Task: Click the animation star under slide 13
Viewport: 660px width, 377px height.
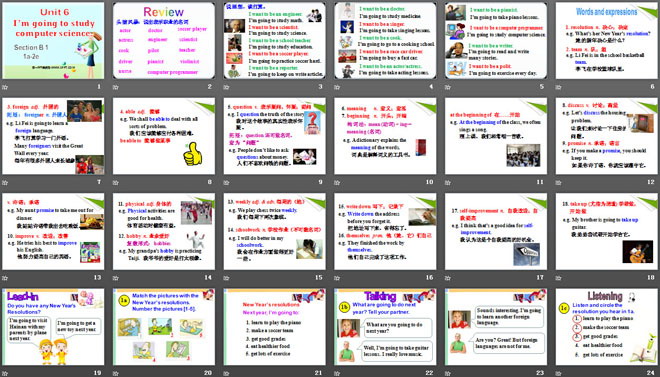Action: pos(5,278)
